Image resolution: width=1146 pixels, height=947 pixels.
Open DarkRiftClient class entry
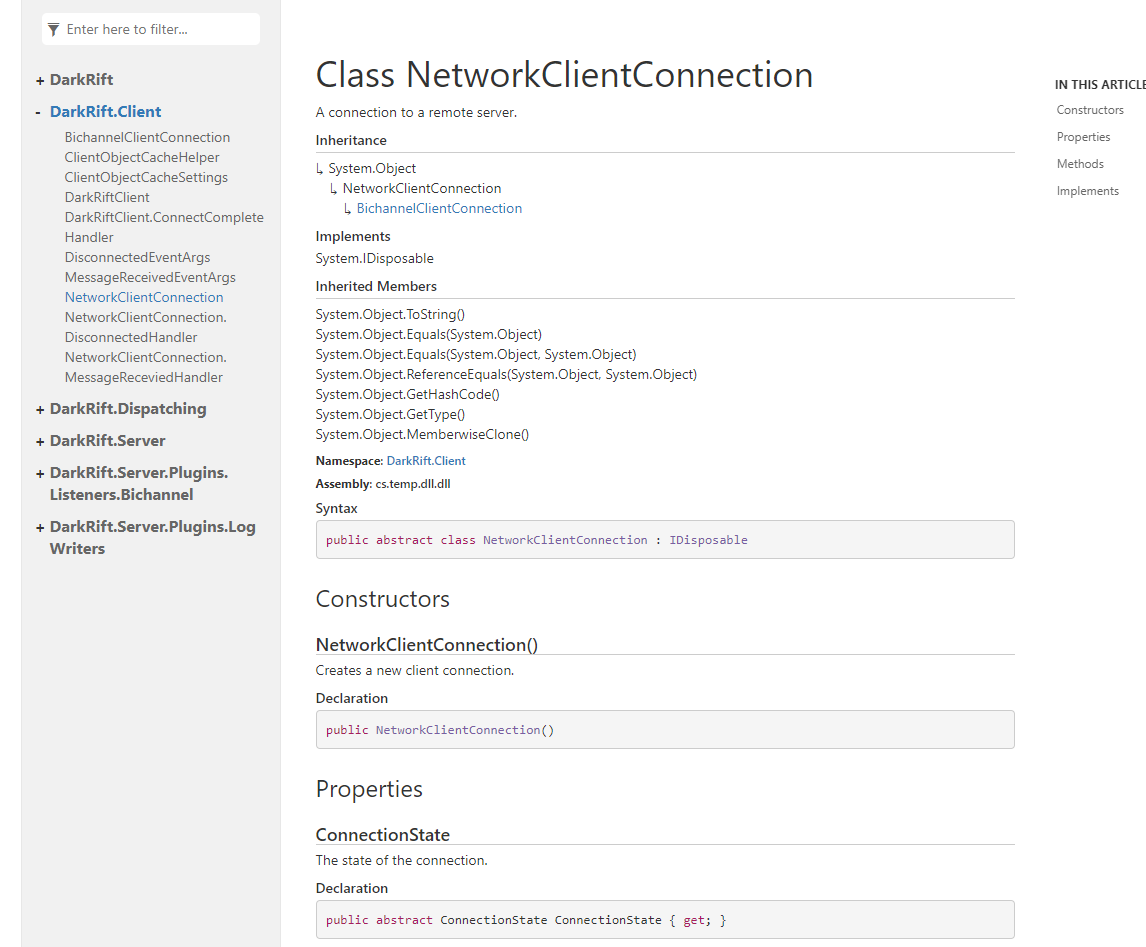pyautogui.click(x=107, y=198)
